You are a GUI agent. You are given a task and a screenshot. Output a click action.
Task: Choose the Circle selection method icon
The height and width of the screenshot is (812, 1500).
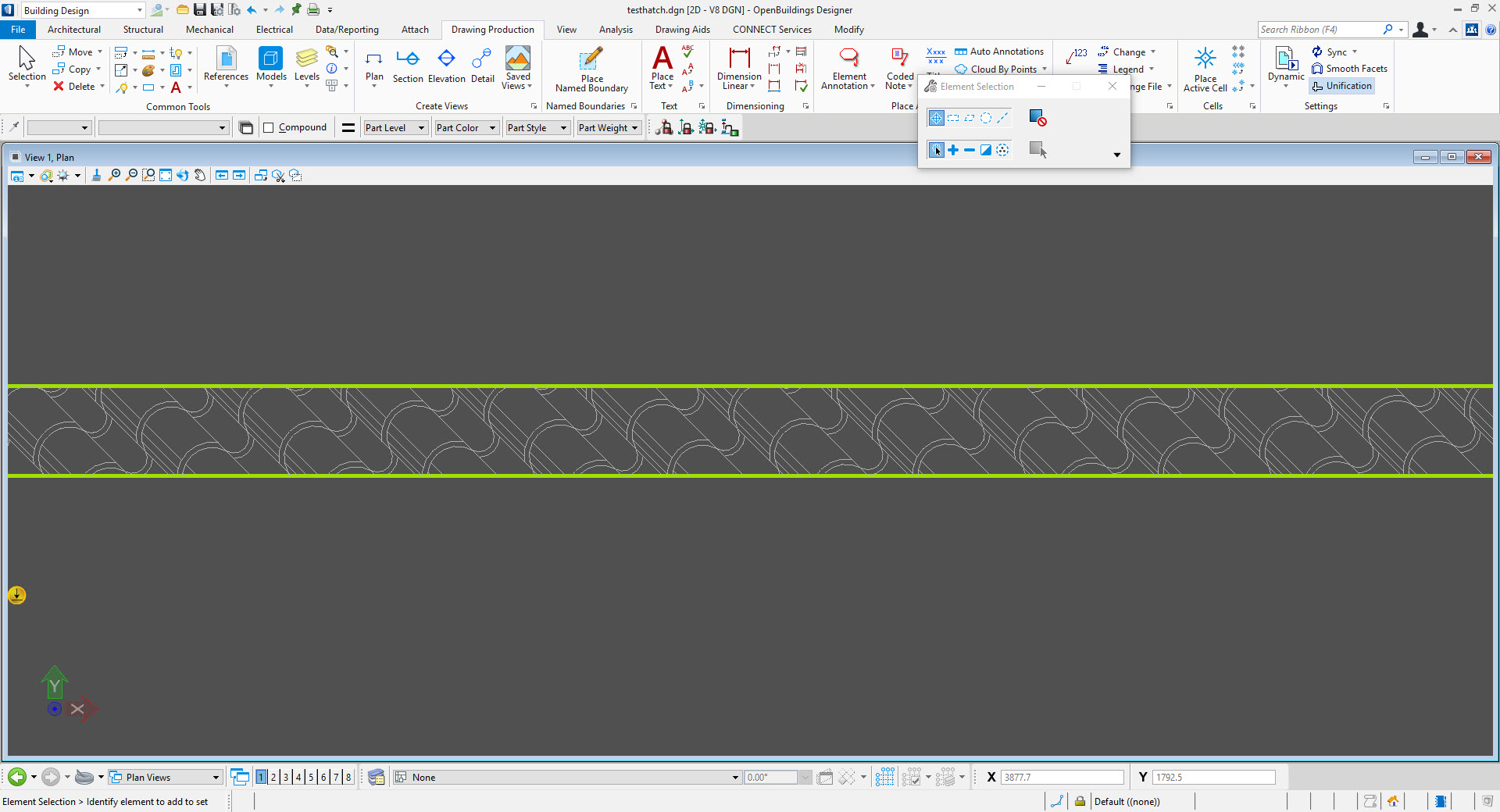click(x=986, y=118)
